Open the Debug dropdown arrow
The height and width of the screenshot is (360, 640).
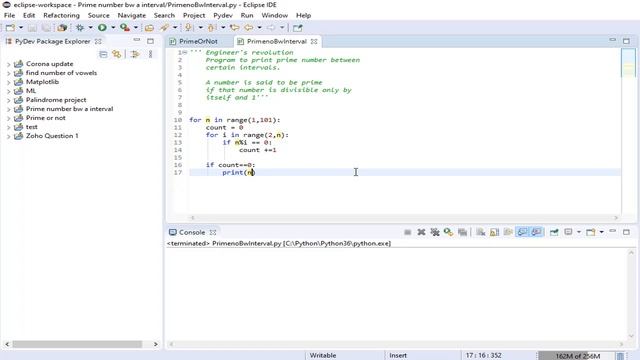[x=90, y=28]
